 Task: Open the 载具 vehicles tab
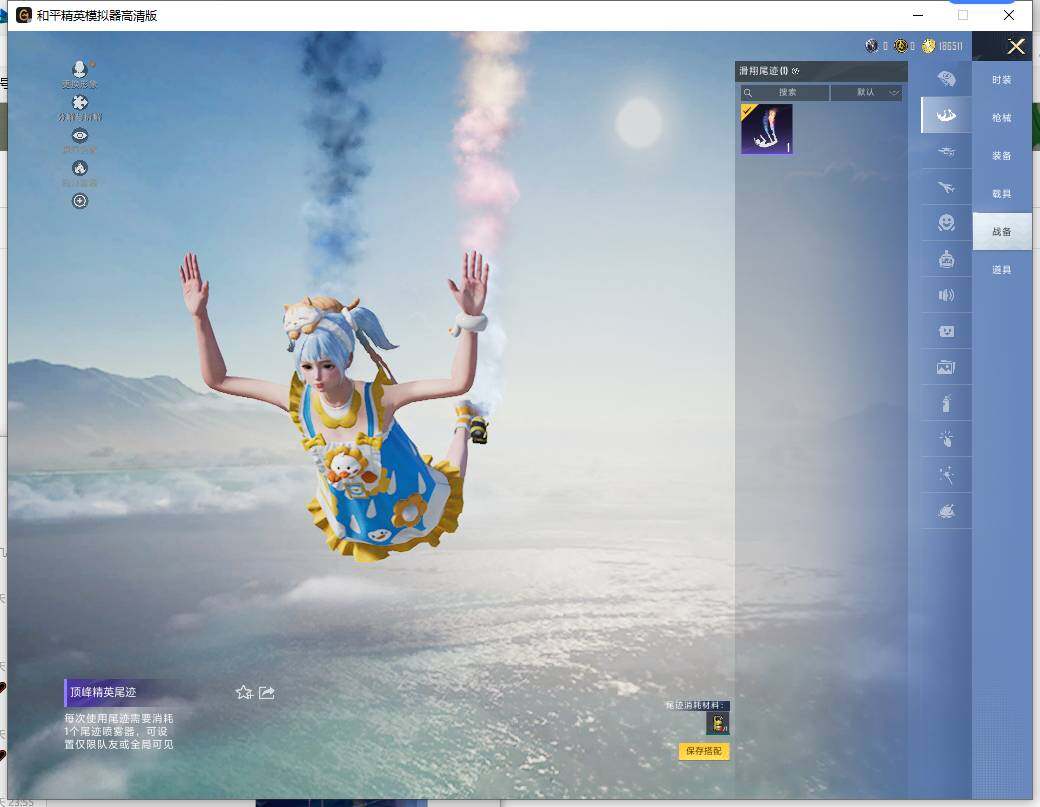click(x=1002, y=194)
